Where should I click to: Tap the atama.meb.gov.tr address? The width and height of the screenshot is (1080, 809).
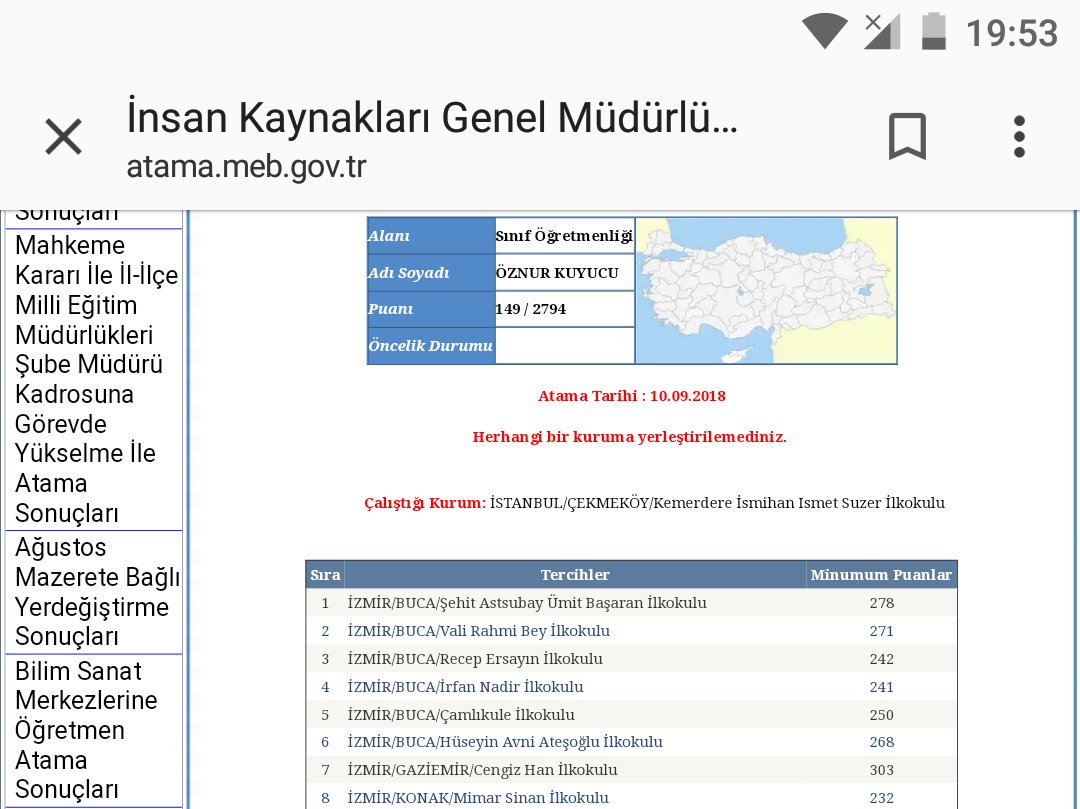246,167
